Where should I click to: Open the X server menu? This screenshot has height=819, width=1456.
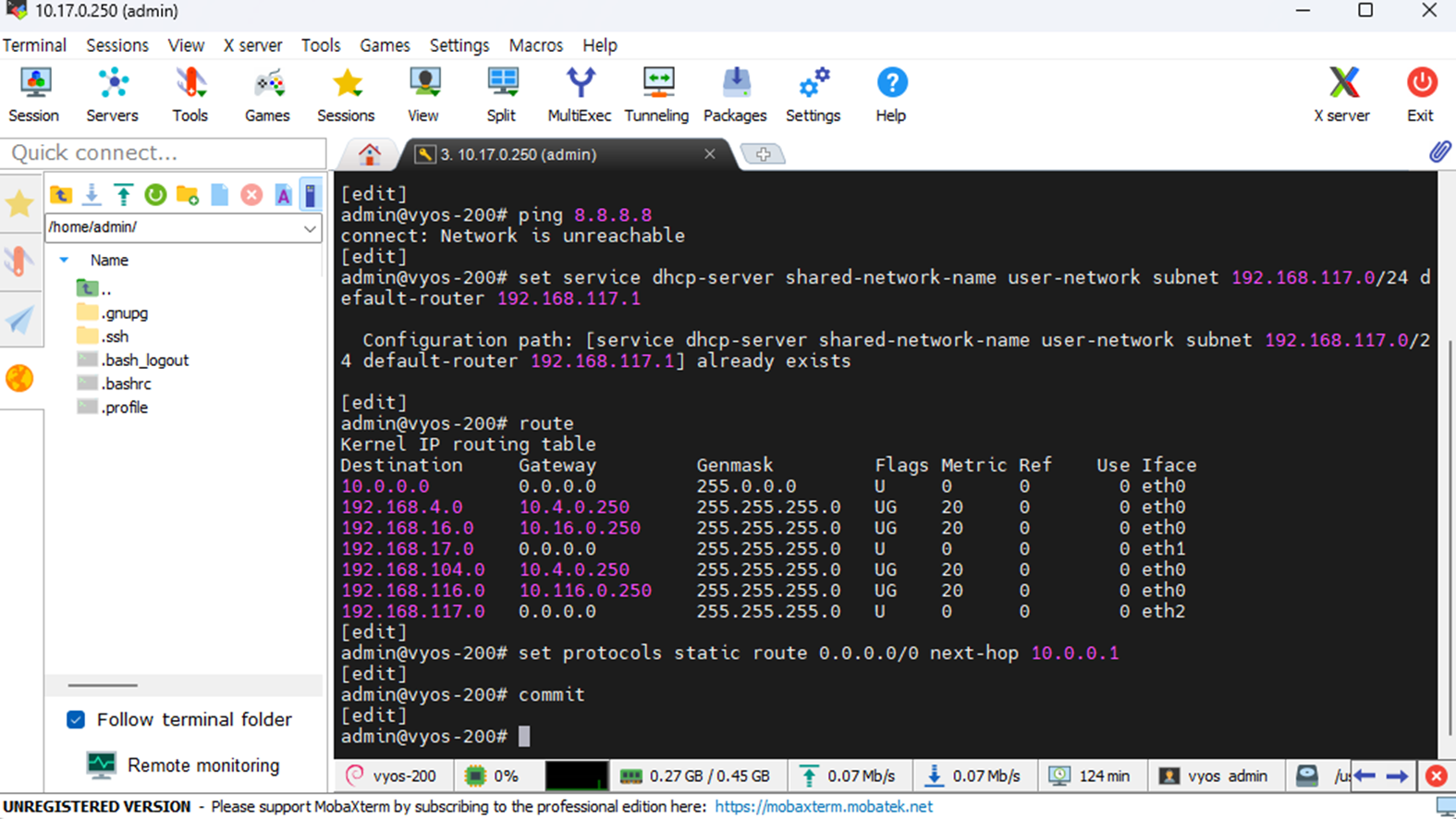click(x=252, y=45)
